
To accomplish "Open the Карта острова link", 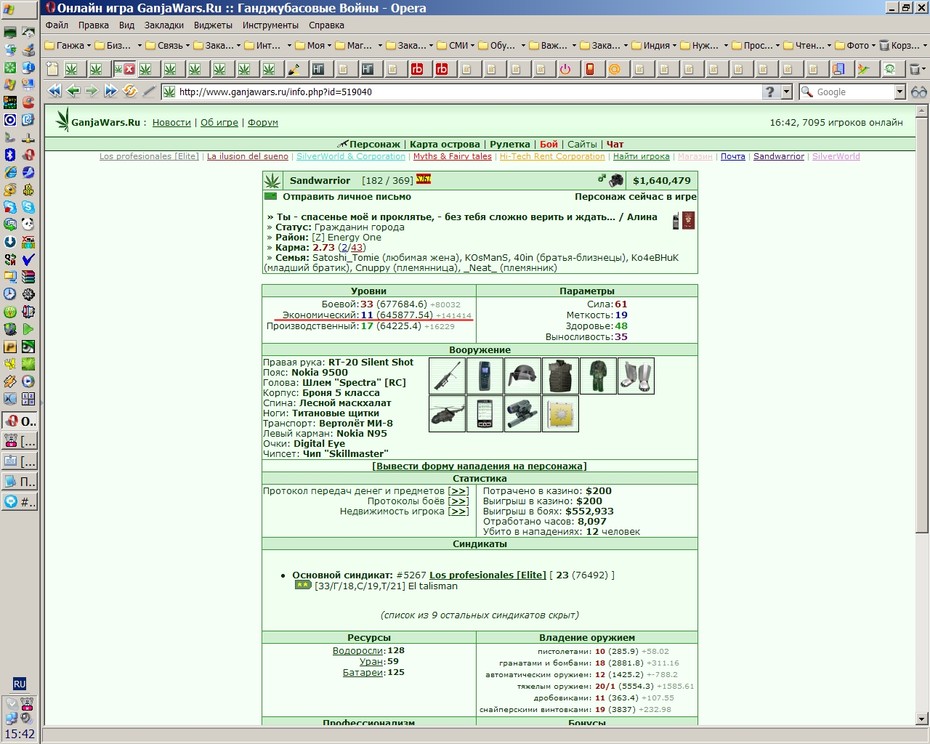I will pyautogui.click(x=444, y=144).
